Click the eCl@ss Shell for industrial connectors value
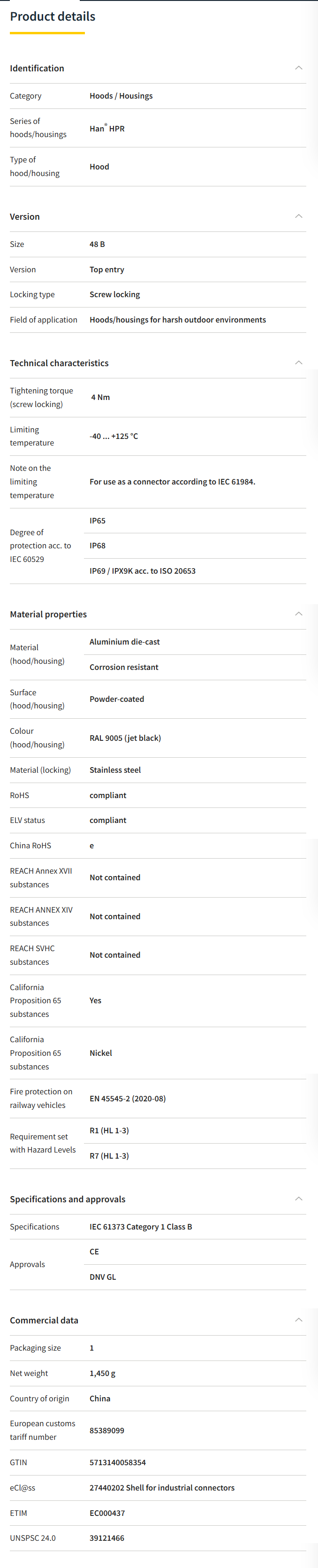The width and height of the screenshot is (318, 1568). pos(162,1488)
